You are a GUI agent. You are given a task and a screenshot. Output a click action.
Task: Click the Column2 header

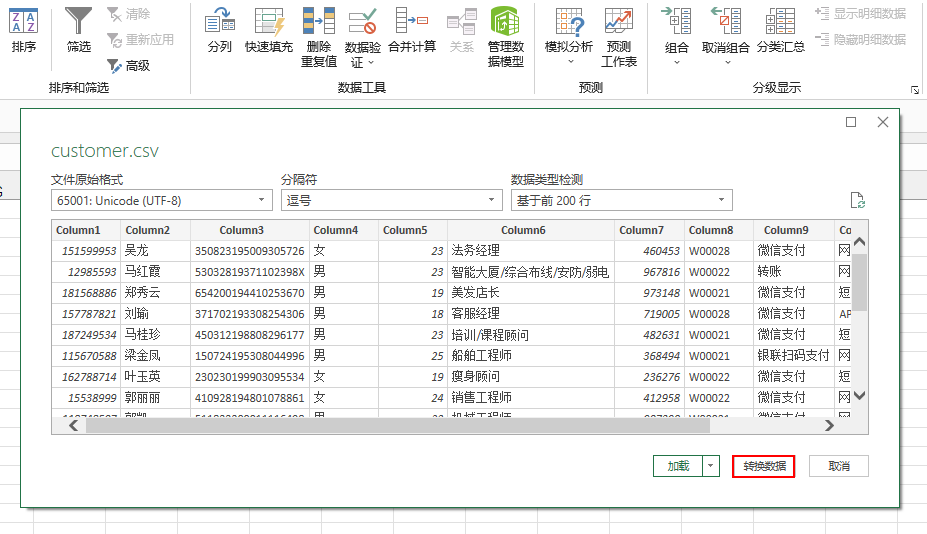(x=155, y=230)
